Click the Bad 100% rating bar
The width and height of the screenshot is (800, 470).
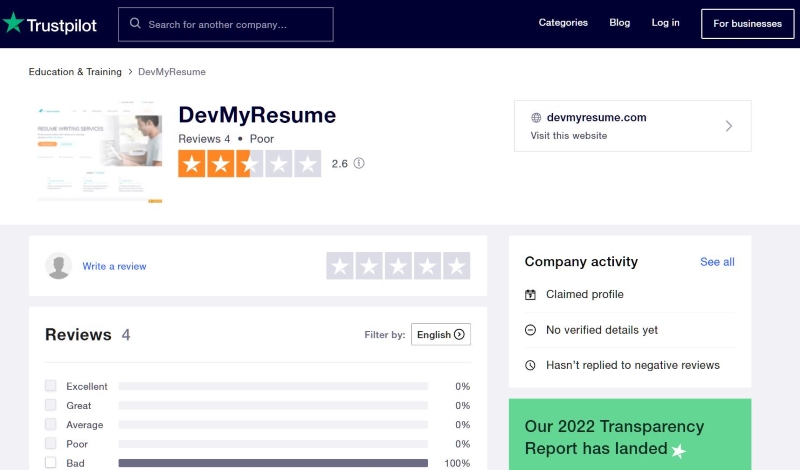273,463
